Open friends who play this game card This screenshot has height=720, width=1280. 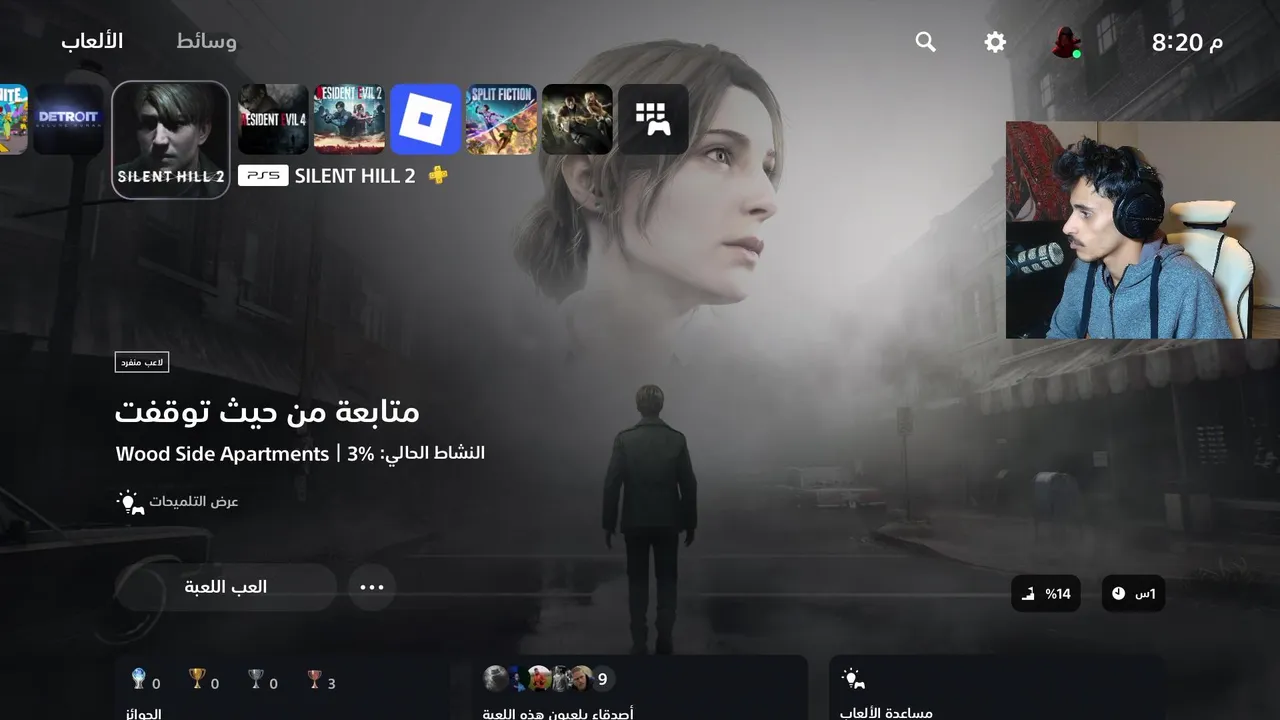pyautogui.click(x=639, y=688)
